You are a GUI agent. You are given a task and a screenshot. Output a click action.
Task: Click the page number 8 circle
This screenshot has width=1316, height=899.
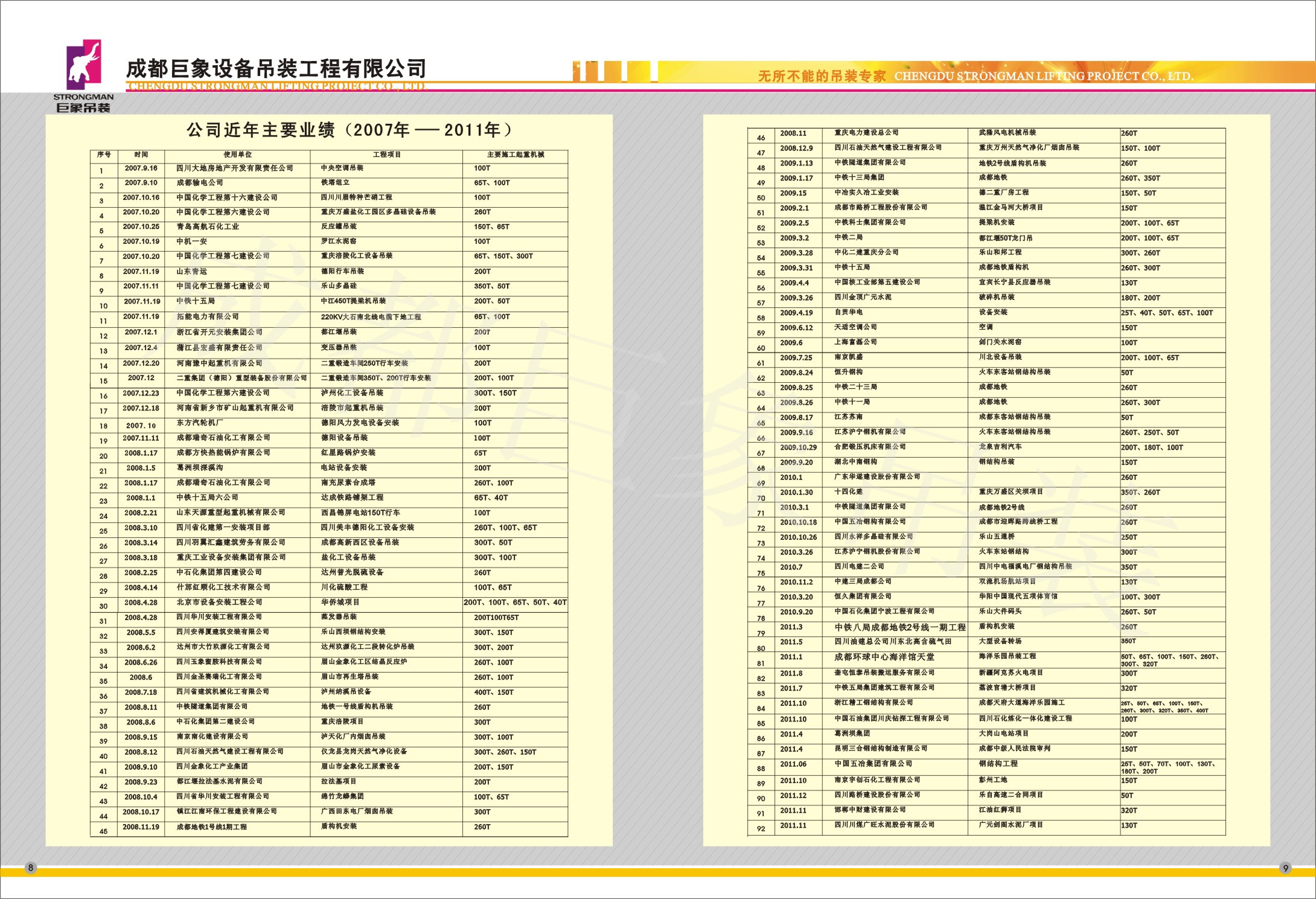click(x=31, y=868)
